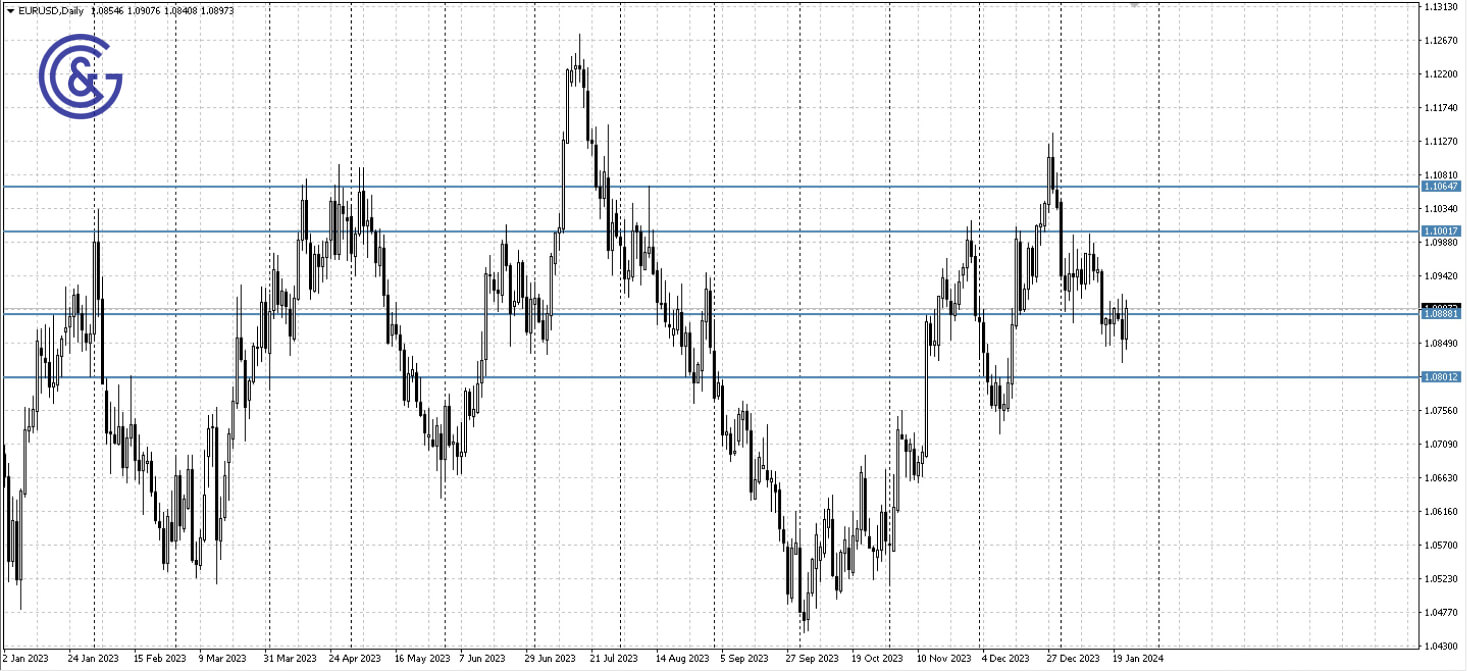Click the low price value 1.08408

click(x=179, y=9)
